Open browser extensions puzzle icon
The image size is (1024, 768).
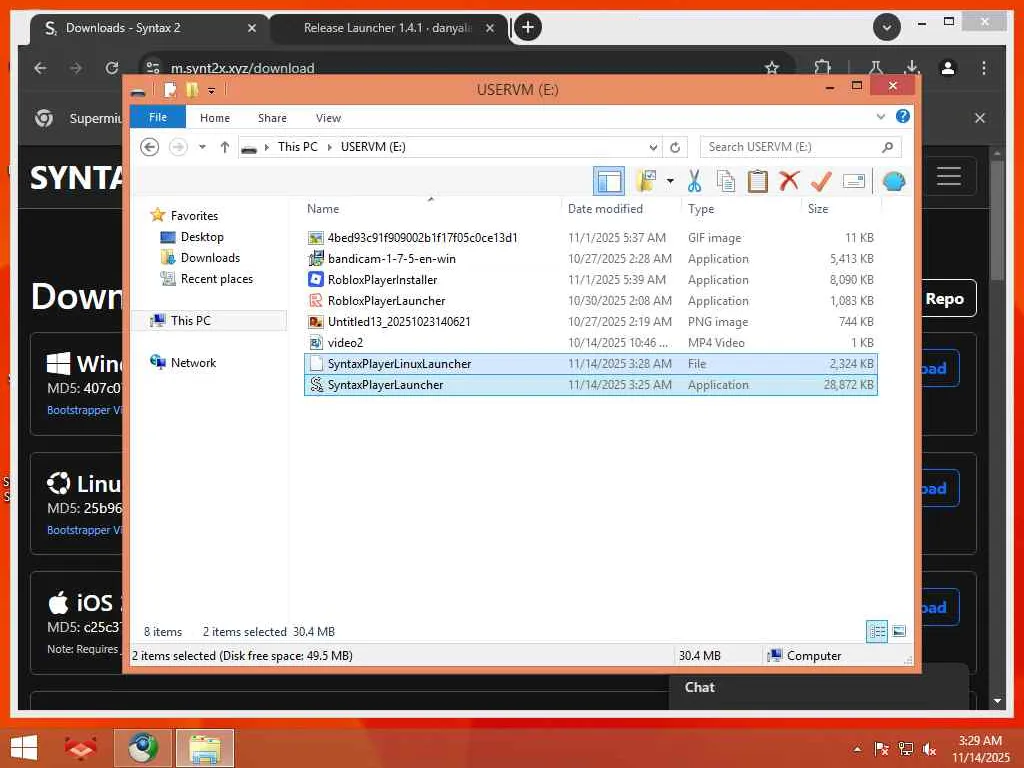823,68
